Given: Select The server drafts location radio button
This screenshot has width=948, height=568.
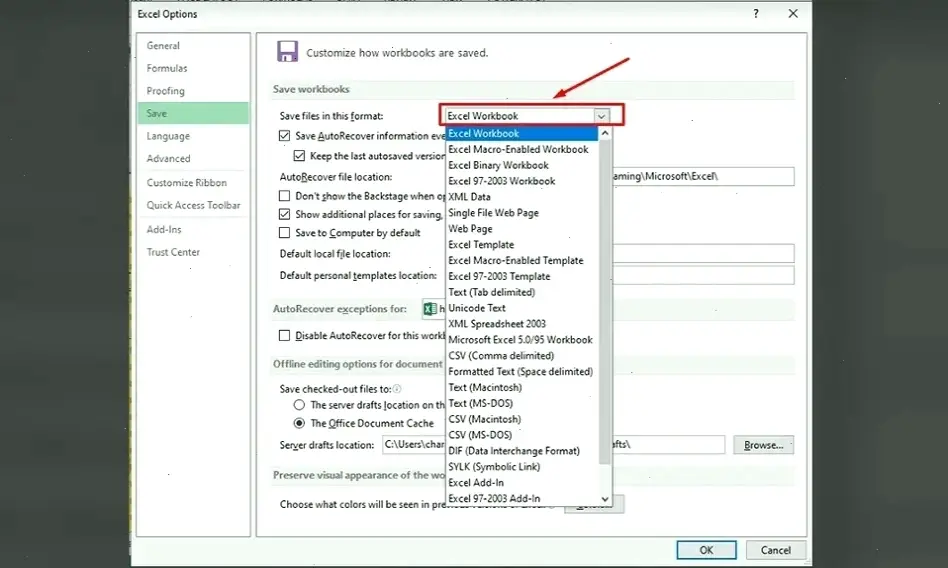Looking at the screenshot, I should [299, 405].
